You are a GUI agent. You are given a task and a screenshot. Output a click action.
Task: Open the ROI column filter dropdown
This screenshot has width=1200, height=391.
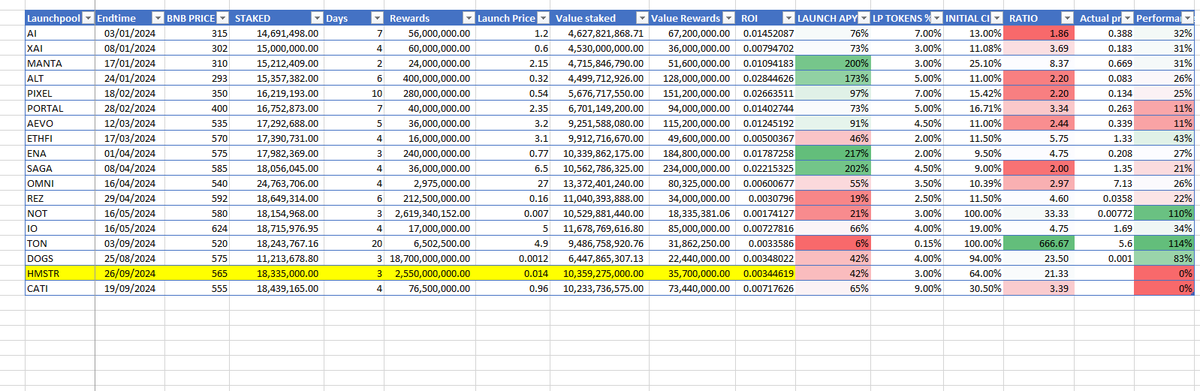point(789,19)
